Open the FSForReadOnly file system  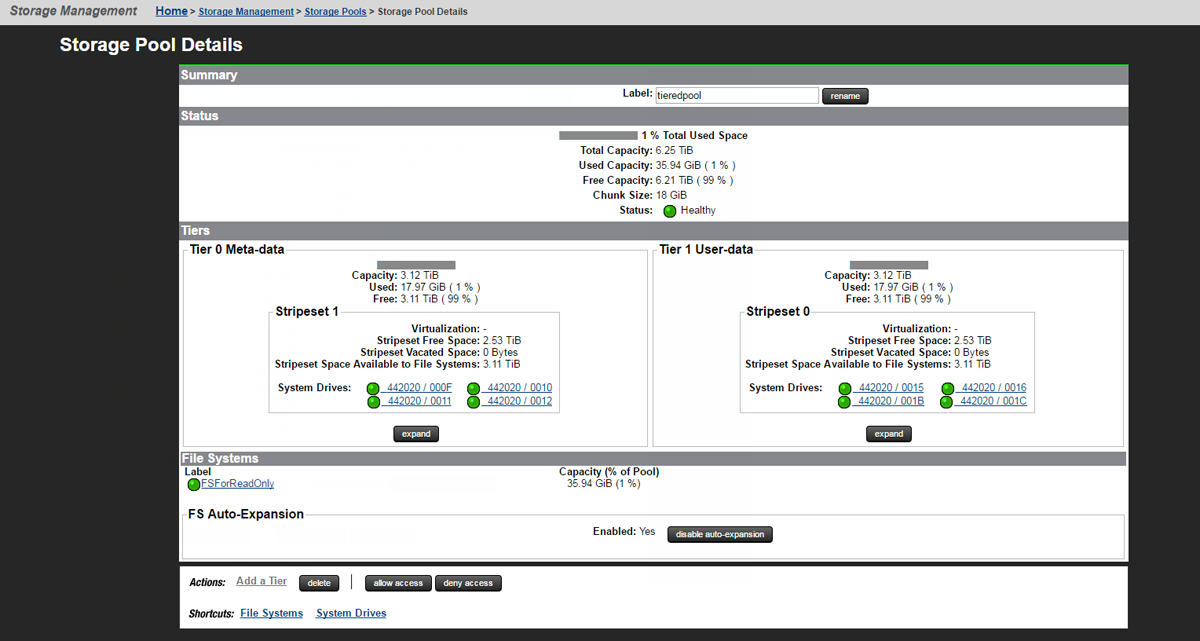coord(238,484)
